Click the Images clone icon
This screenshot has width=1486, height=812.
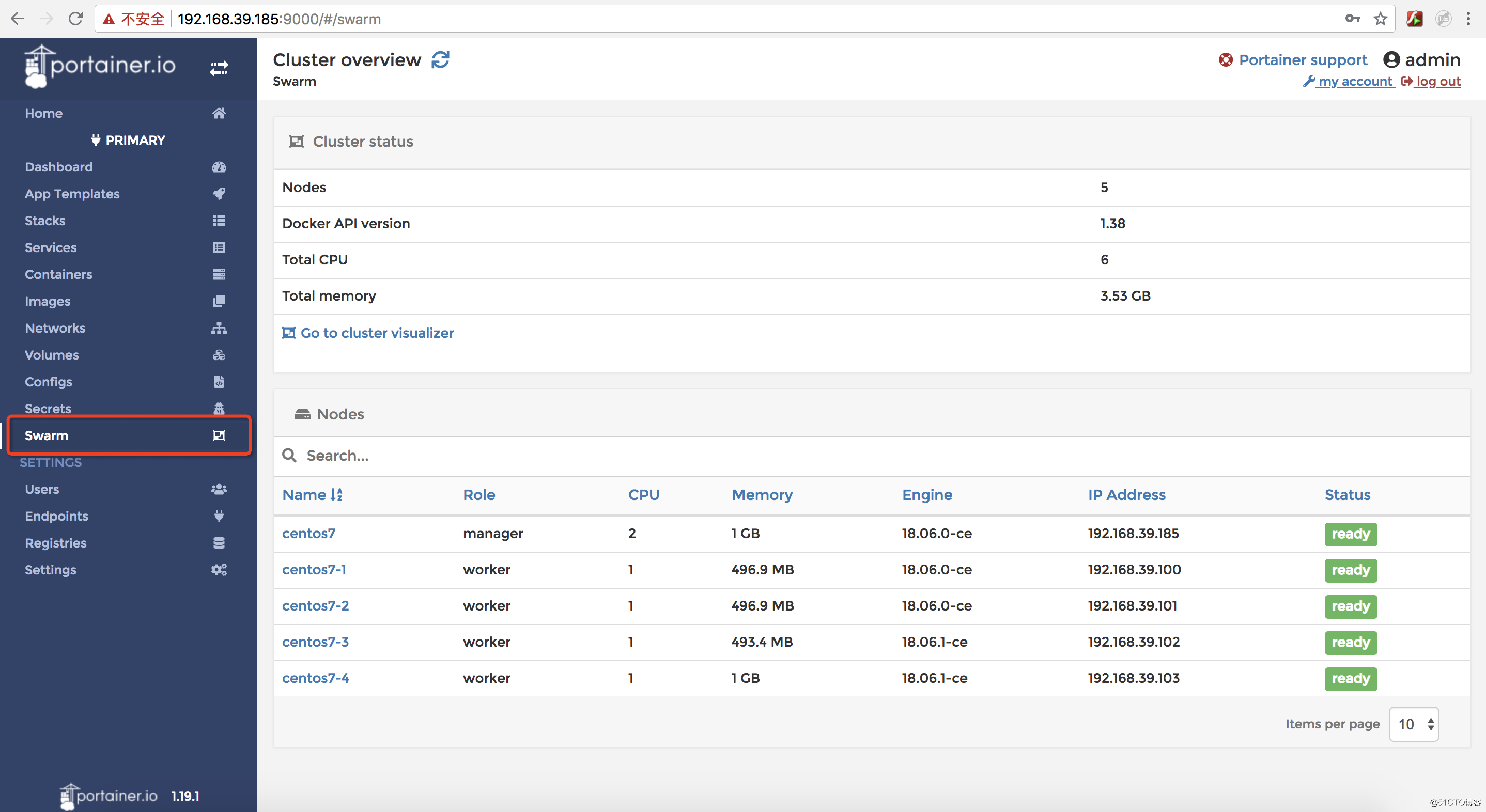[219, 301]
